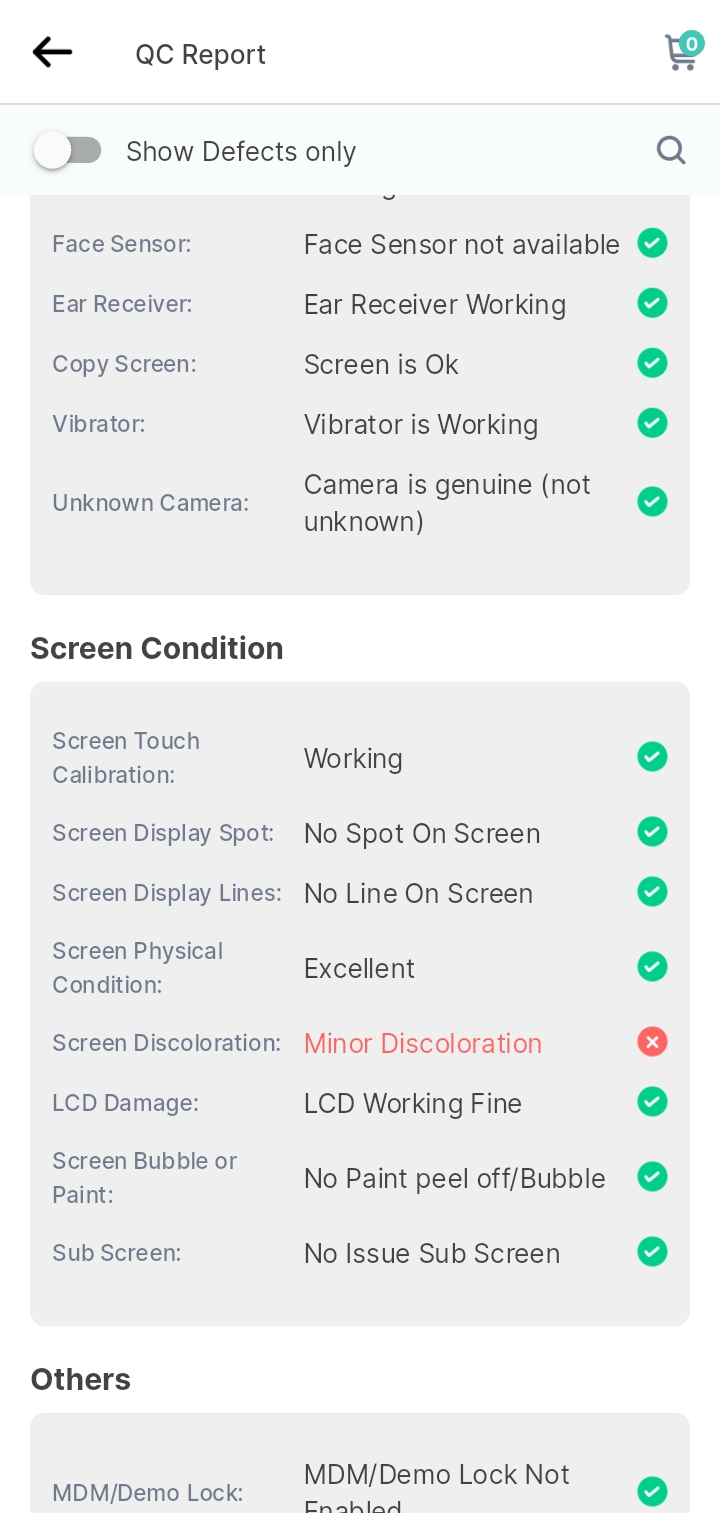Tap the check icon for No Issue Sub Screen
The width and height of the screenshot is (720, 1513).
[652, 1252]
